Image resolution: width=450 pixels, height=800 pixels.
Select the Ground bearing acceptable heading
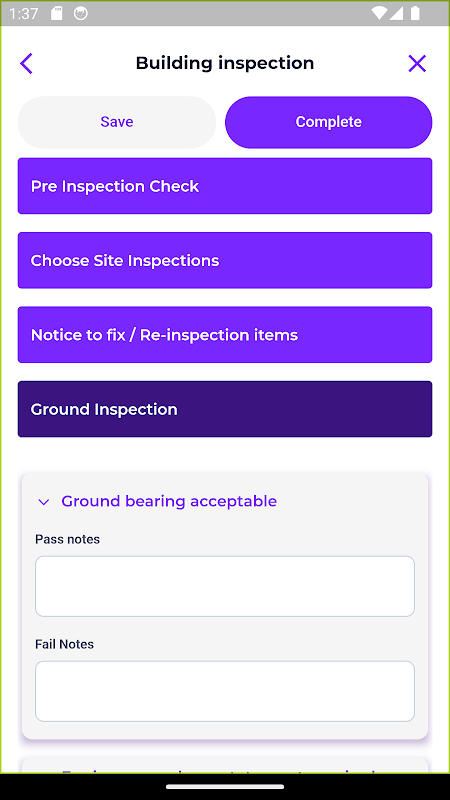click(x=169, y=501)
